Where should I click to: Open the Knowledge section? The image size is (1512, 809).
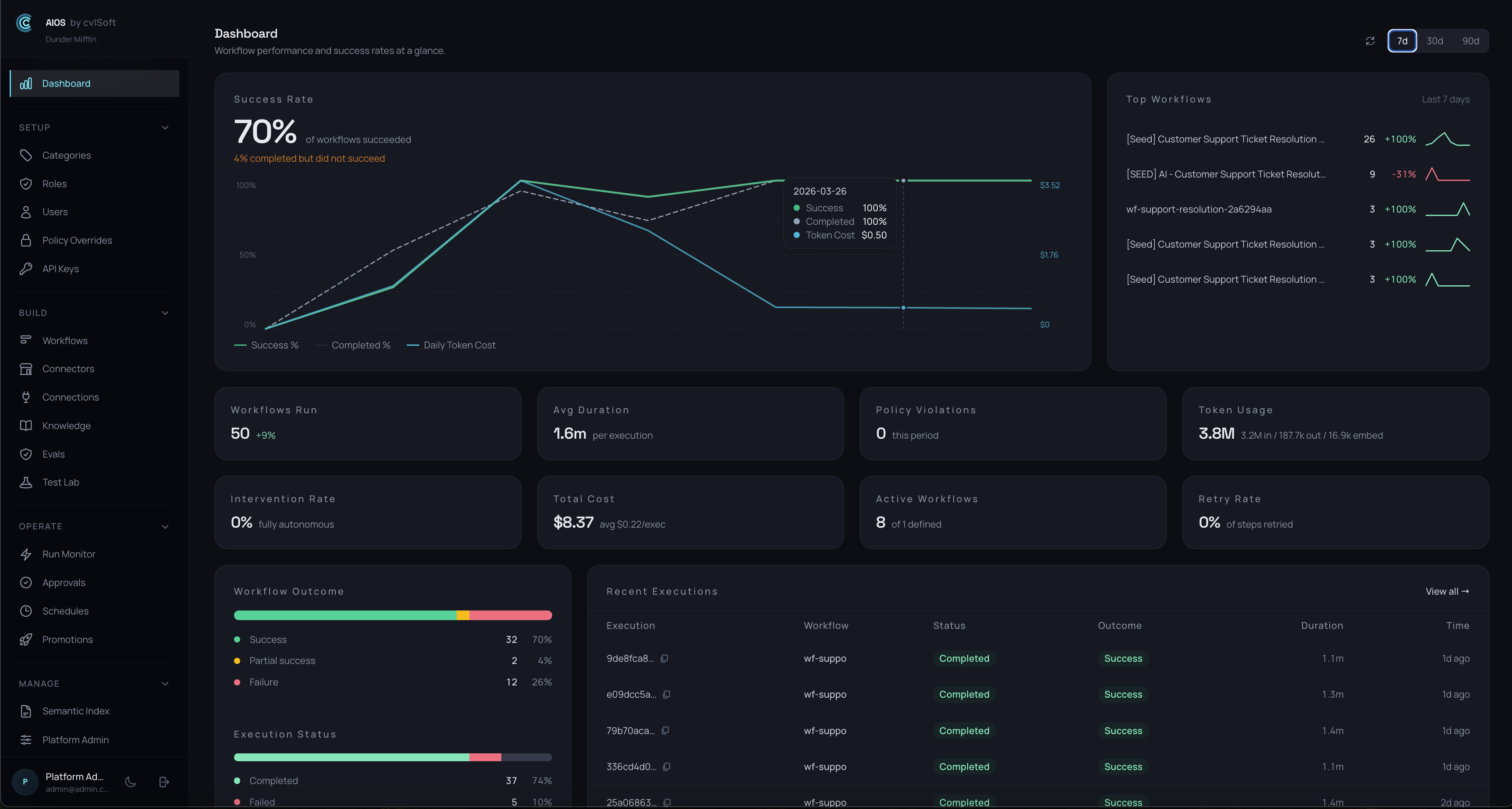[x=66, y=425]
